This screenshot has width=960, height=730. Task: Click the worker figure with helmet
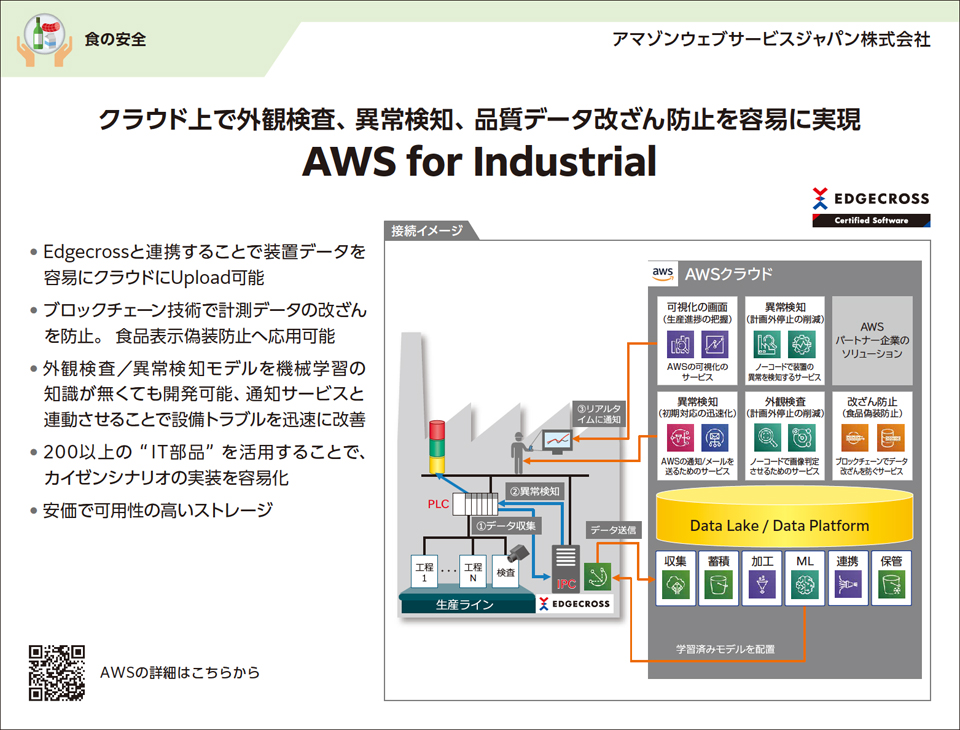click(519, 453)
